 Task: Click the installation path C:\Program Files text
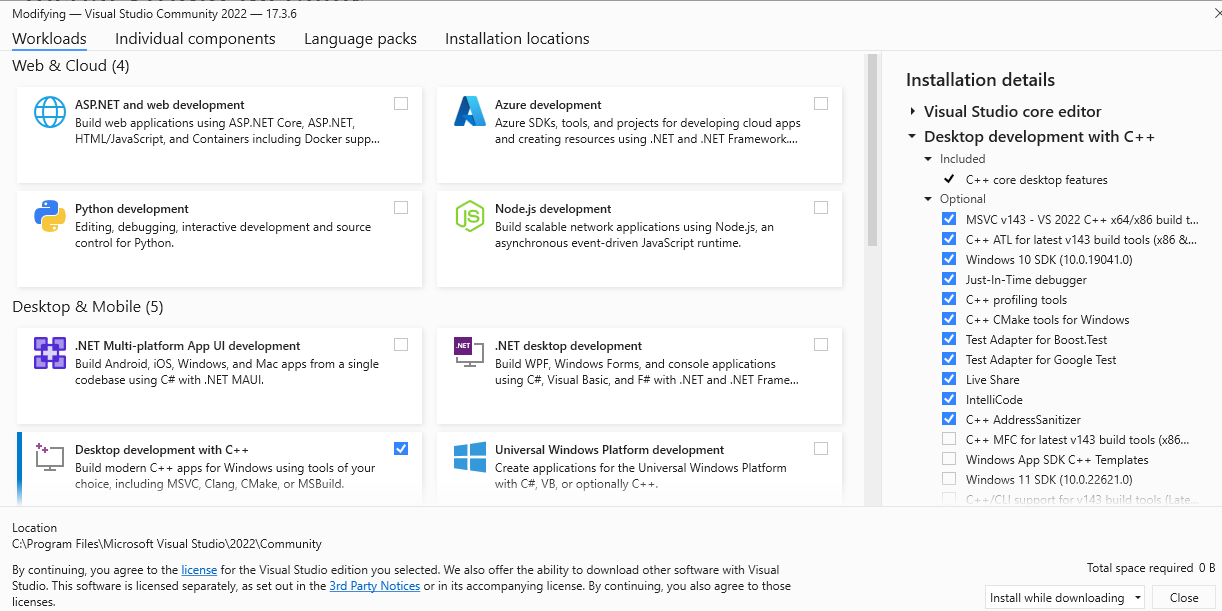(x=167, y=544)
